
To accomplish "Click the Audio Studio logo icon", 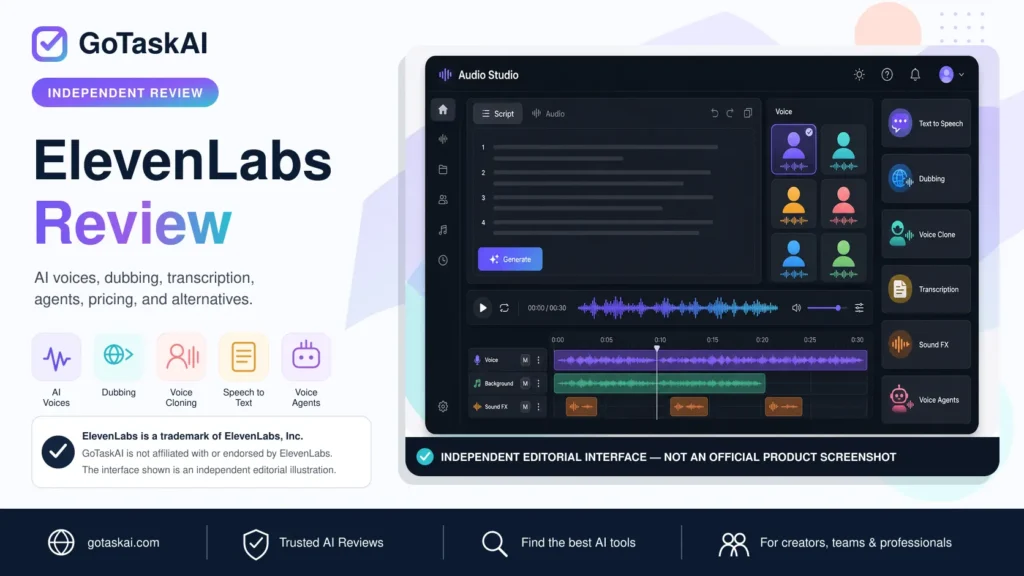I will coord(445,74).
